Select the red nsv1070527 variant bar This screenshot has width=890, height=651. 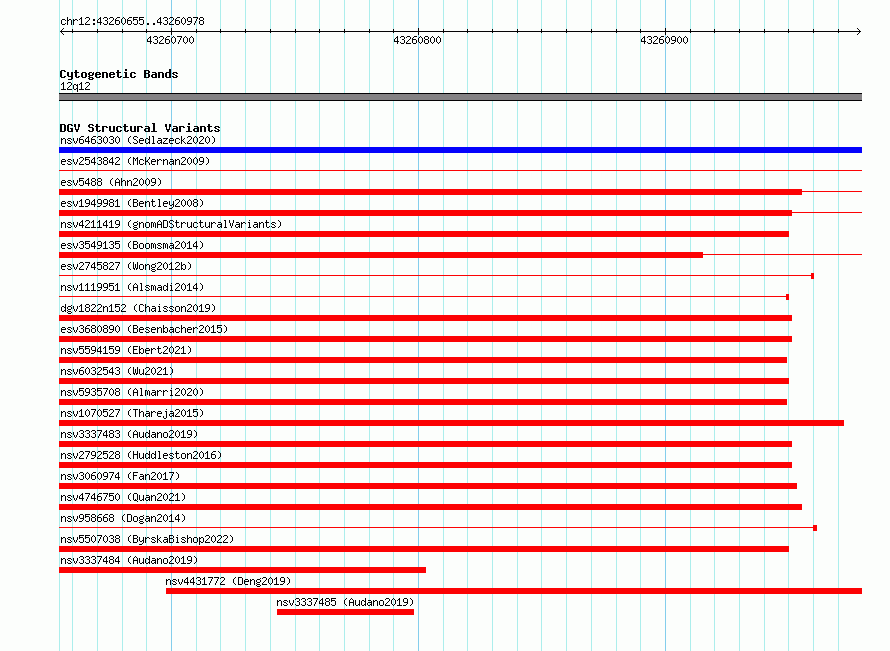tap(451, 423)
